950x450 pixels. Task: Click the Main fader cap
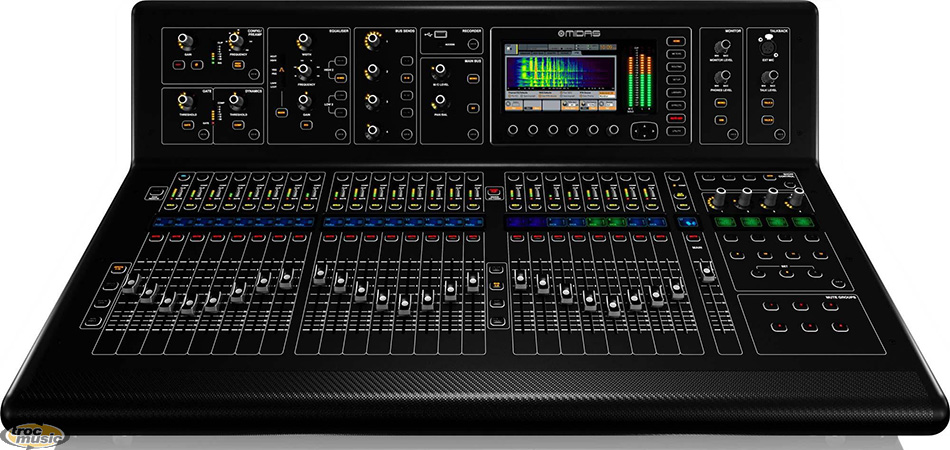pos(707,271)
